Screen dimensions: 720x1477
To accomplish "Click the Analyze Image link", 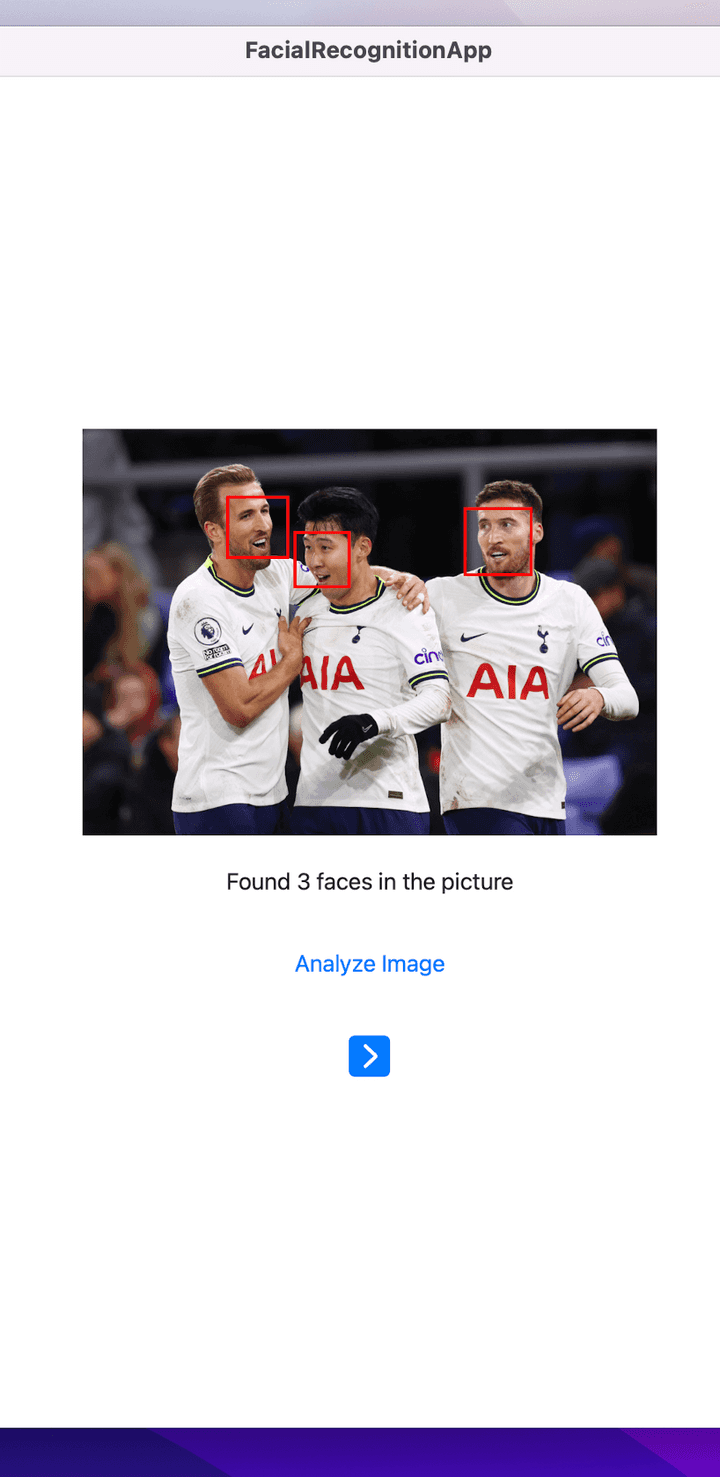I will [369, 964].
